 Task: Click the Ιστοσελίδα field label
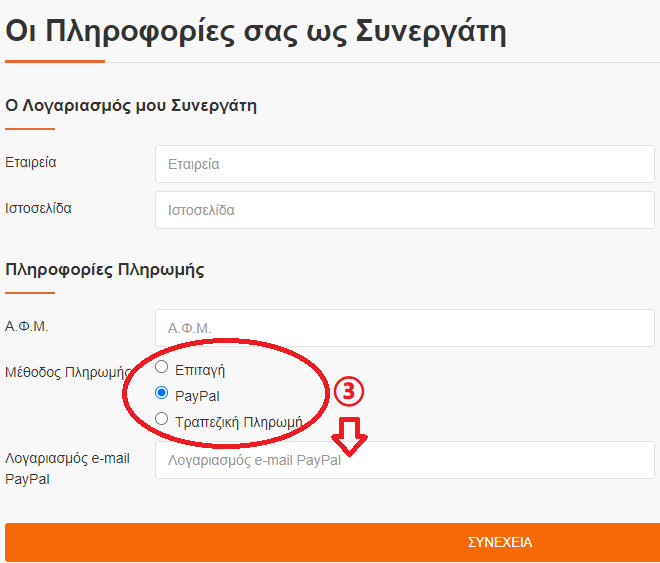[x=38, y=208]
